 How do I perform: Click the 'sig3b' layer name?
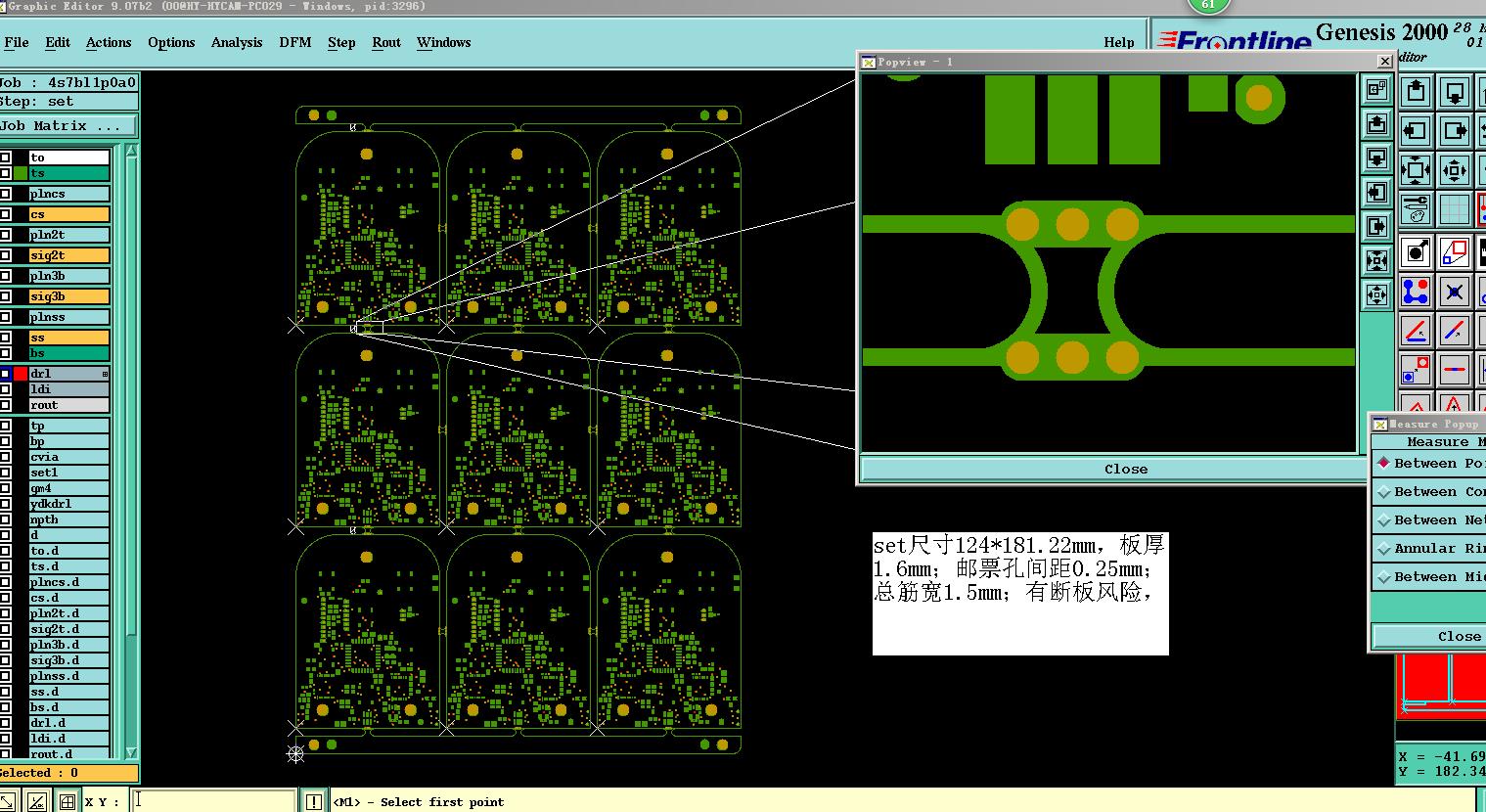[68, 296]
